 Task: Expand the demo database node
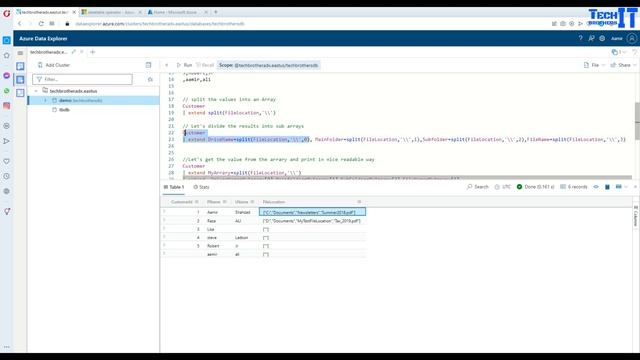46,100
